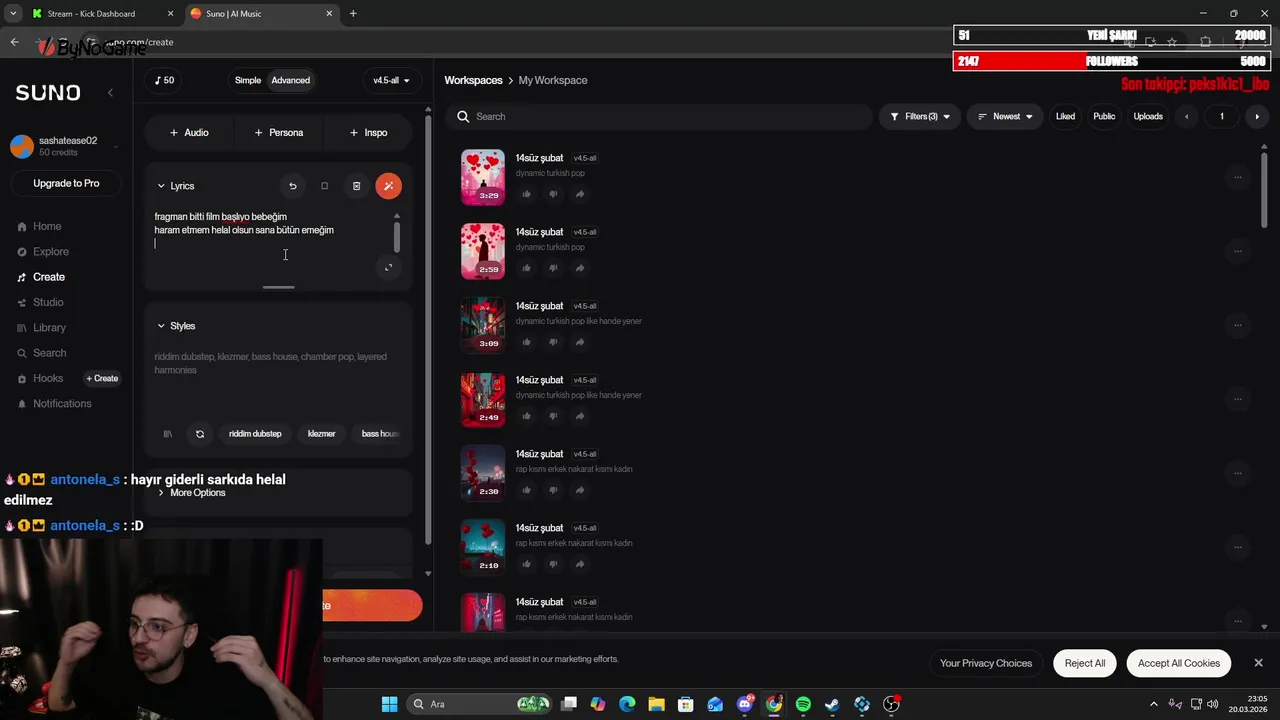Focus the Styles text input
The height and width of the screenshot is (720, 1280).
pyautogui.click(x=278, y=378)
